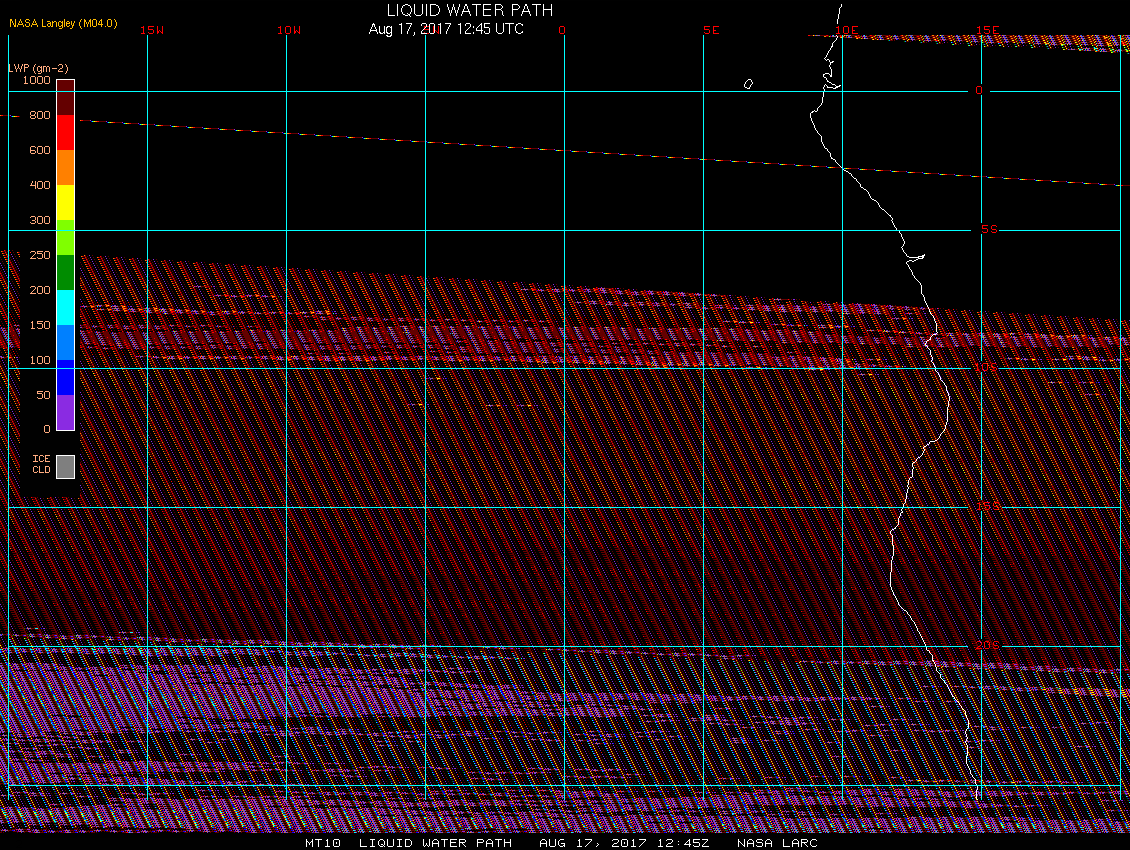Click the 600 legend value

pyautogui.click(x=40, y=150)
